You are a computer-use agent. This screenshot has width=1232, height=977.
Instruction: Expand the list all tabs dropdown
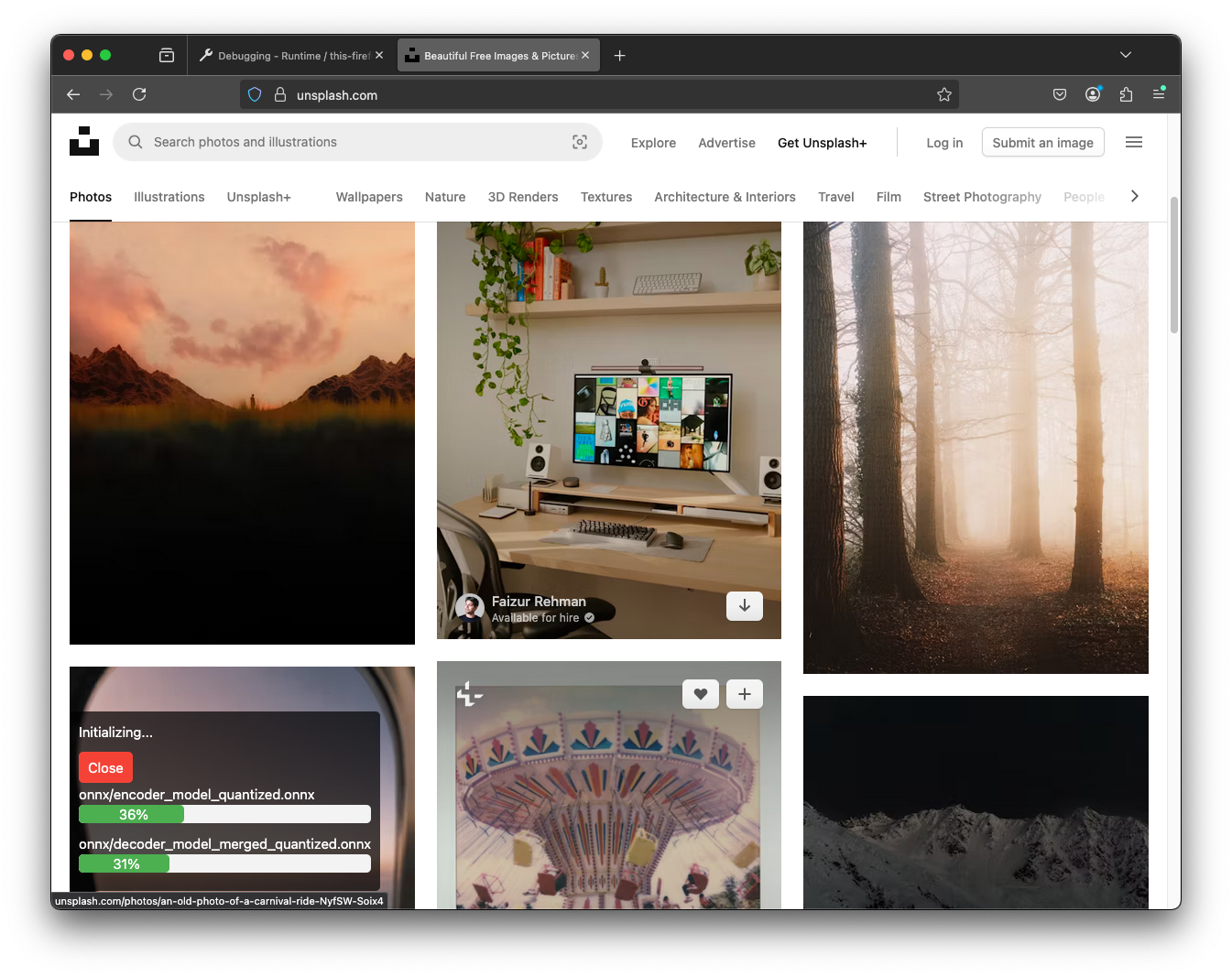(x=1126, y=56)
